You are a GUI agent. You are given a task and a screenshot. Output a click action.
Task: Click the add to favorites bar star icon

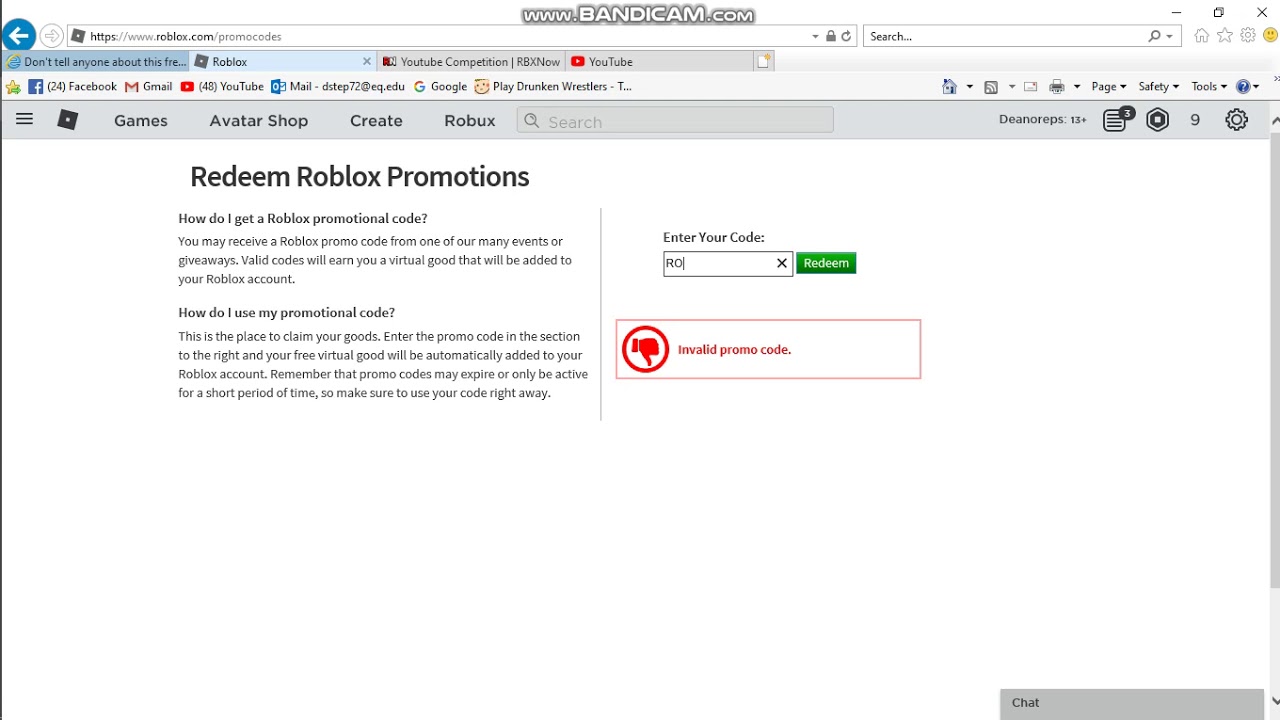point(13,87)
